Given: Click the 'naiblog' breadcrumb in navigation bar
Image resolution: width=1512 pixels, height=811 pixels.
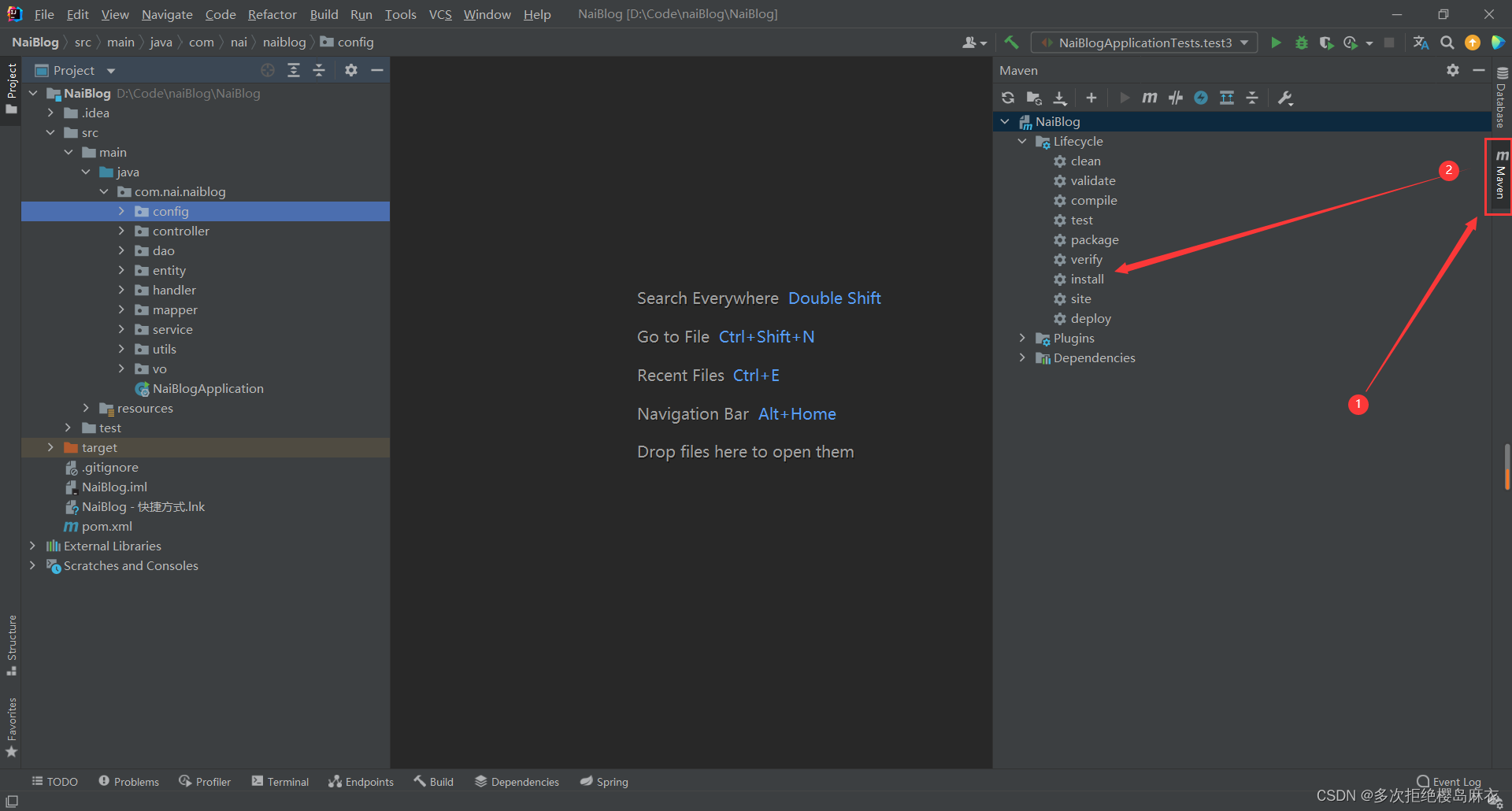Looking at the screenshot, I should [284, 43].
